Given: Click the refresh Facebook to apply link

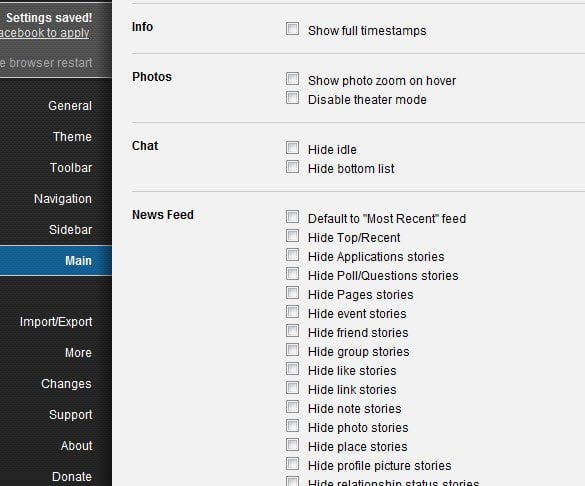Looking at the screenshot, I should tap(44, 33).
